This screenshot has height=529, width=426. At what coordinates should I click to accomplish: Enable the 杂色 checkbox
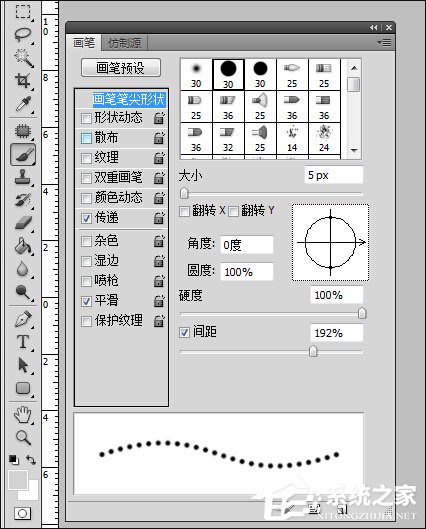pyautogui.click(x=86, y=241)
